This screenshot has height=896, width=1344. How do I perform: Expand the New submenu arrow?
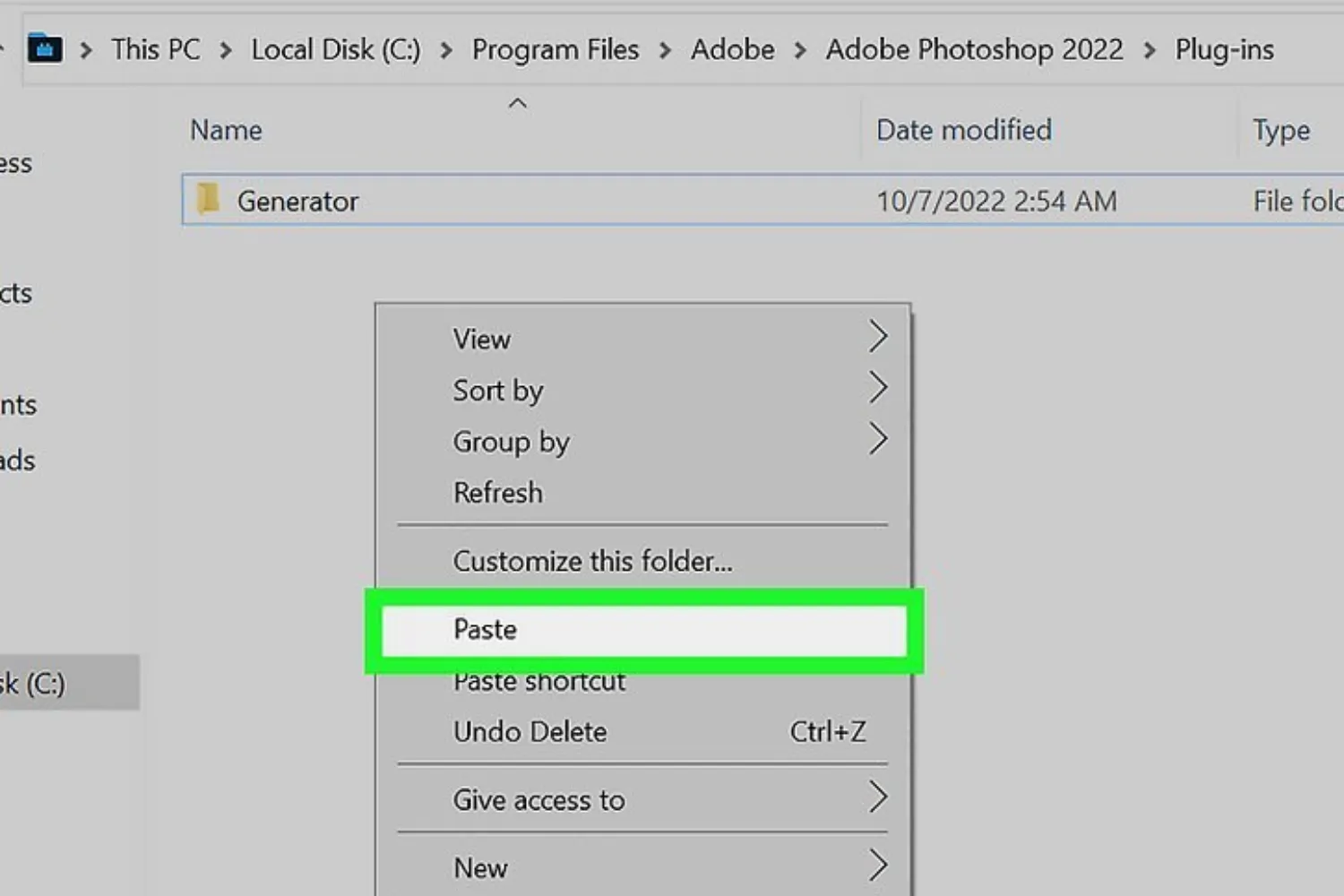878,865
